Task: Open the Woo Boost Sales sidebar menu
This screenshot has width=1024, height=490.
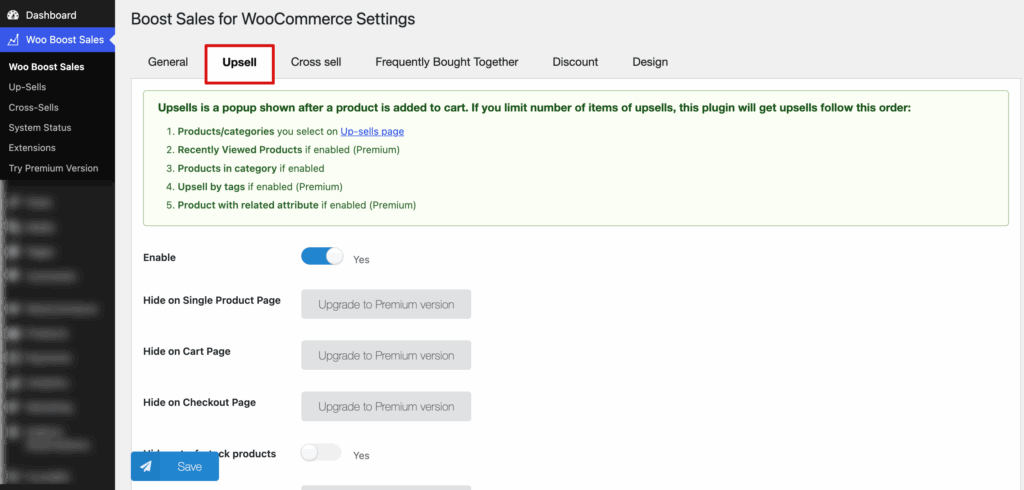Action: pos(57,40)
